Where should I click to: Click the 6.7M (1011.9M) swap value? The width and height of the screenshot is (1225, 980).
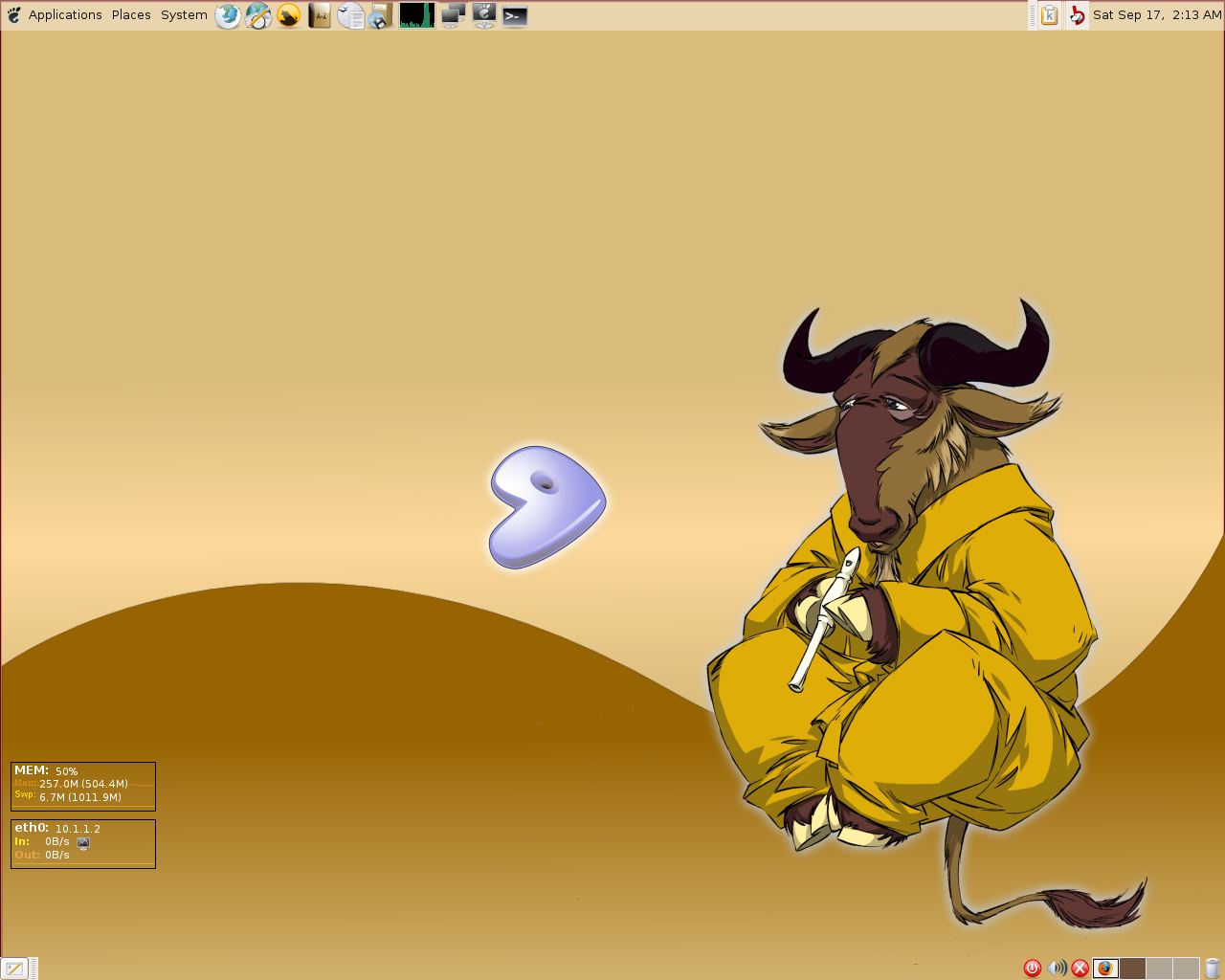[x=80, y=797]
